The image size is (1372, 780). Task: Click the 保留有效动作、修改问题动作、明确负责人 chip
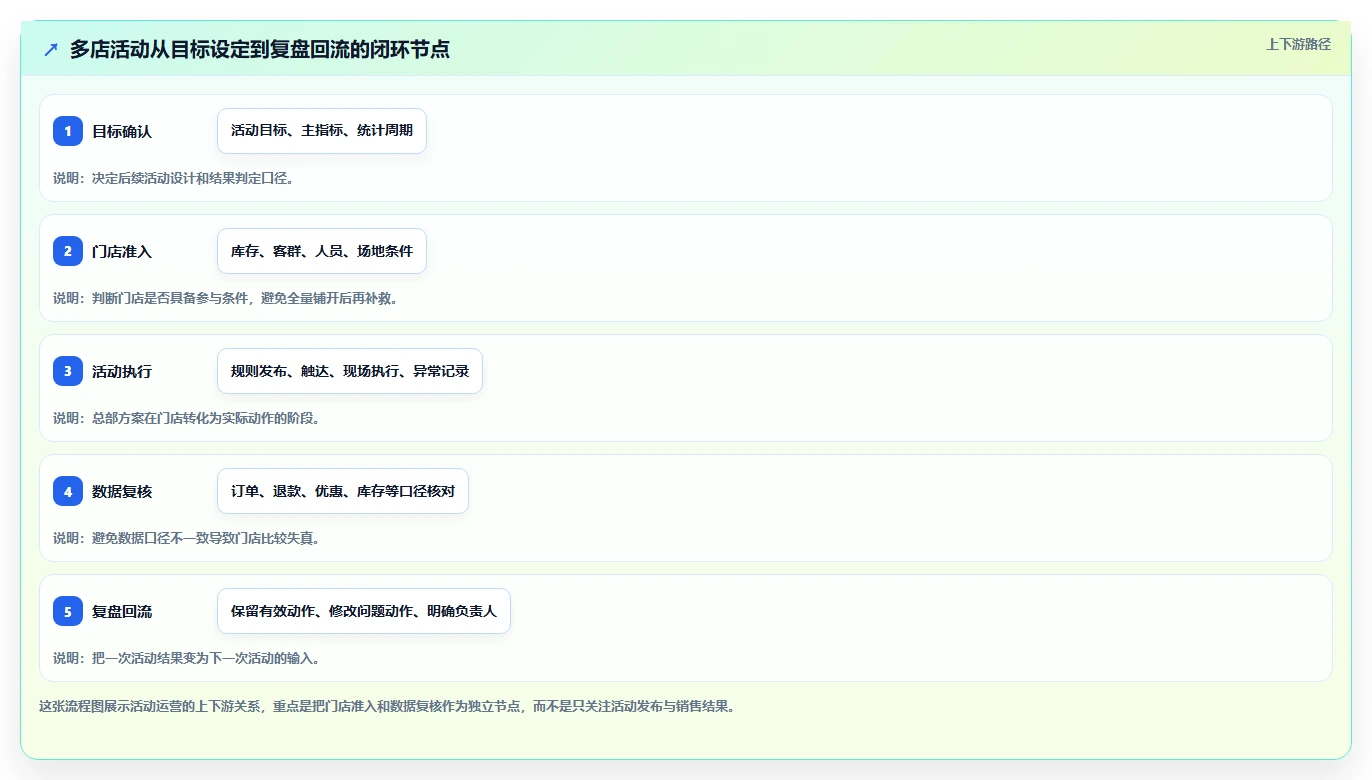tap(364, 611)
